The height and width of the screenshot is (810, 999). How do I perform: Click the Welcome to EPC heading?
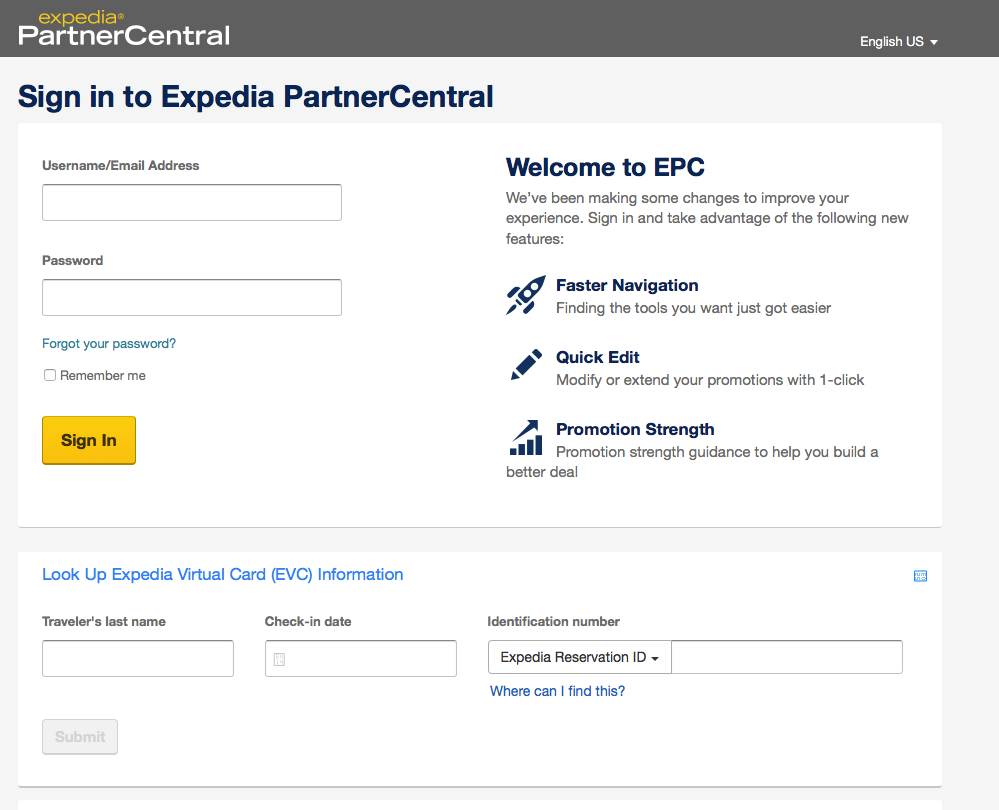605,167
